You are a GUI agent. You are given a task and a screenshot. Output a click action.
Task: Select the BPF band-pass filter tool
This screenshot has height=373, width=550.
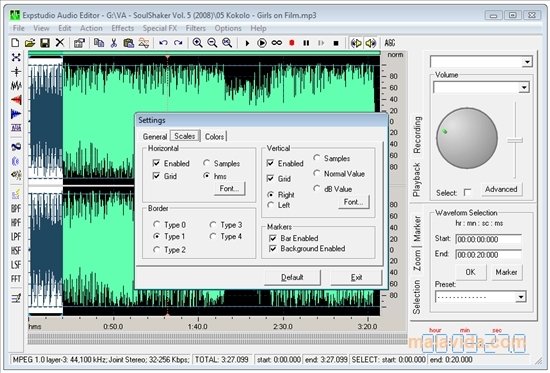click(x=16, y=208)
